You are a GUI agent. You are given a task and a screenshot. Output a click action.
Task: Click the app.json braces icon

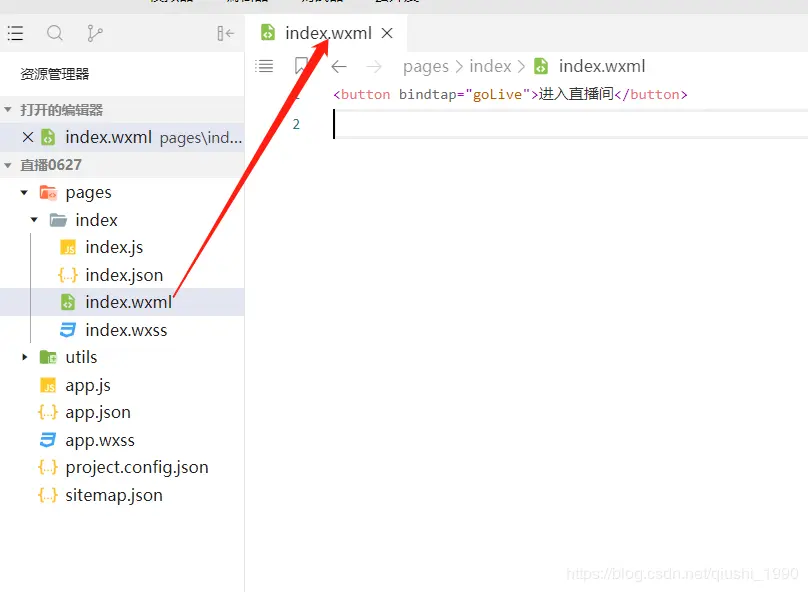click(x=48, y=412)
